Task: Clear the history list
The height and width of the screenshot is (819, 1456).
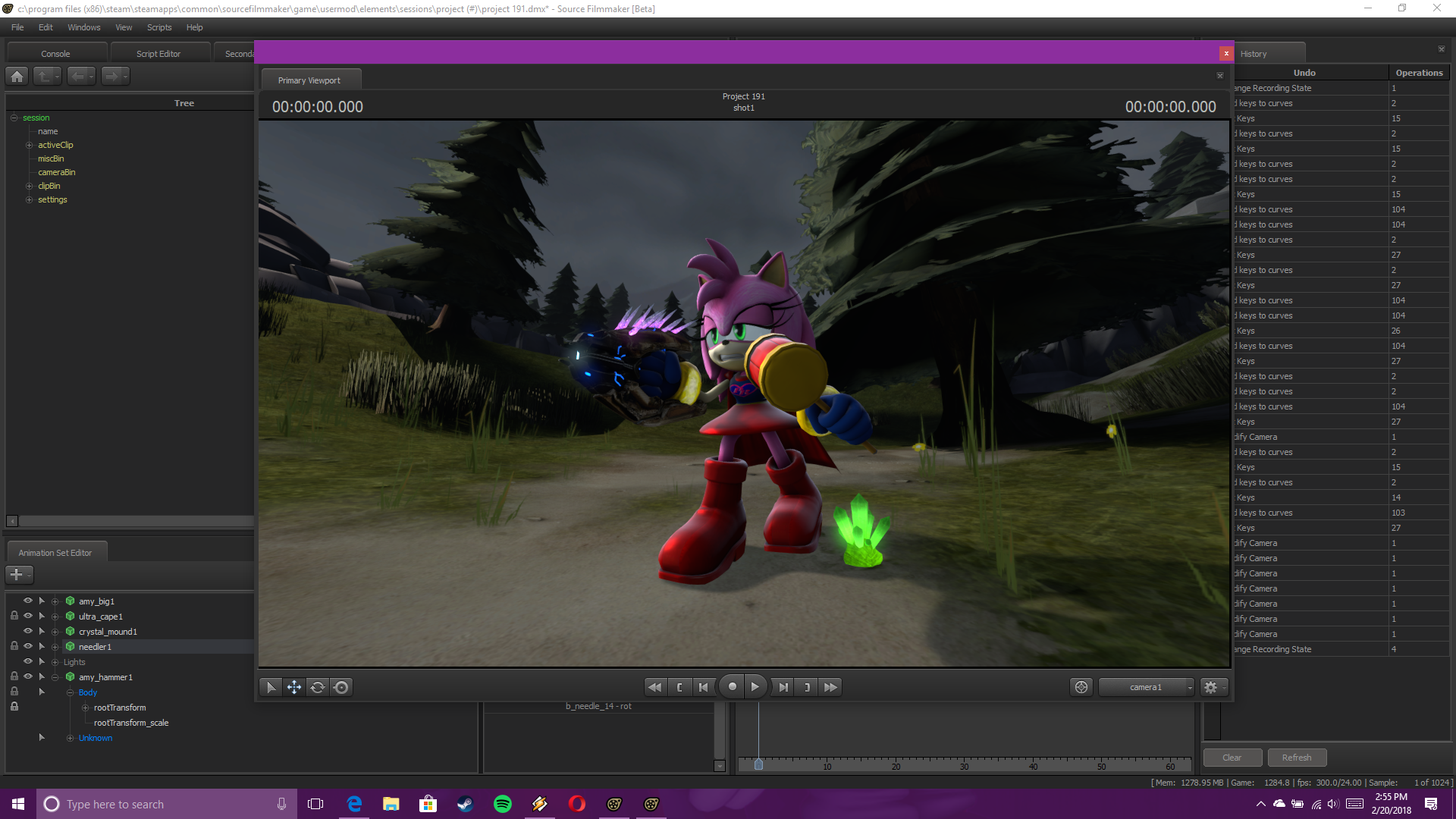Action: coord(1232,758)
